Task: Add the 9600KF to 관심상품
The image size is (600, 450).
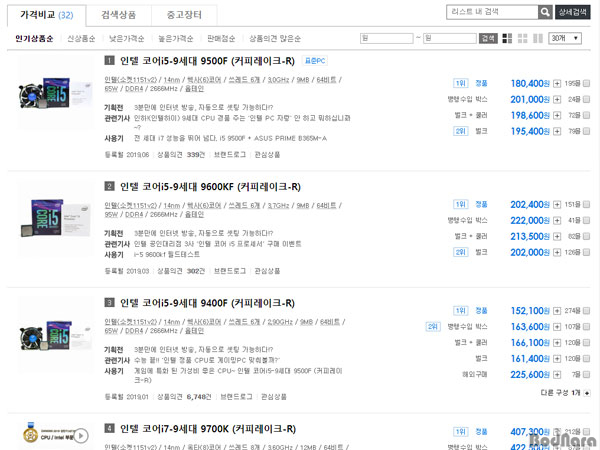Action: click(267, 271)
